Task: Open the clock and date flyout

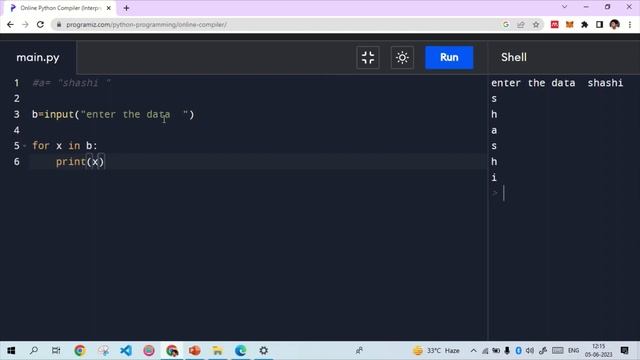Action: 599,350
